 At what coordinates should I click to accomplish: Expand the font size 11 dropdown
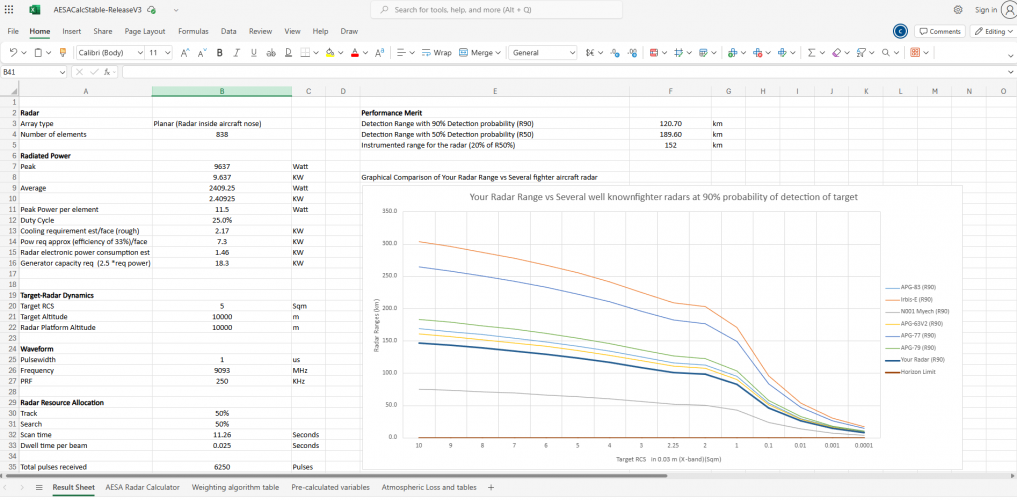click(x=168, y=53)
